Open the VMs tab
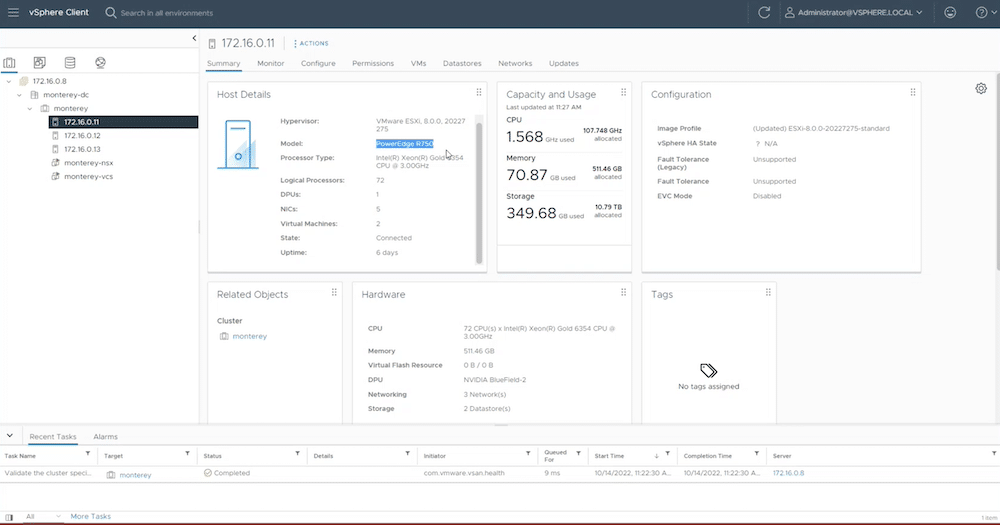1000x525 pixels. coord(418,63)
